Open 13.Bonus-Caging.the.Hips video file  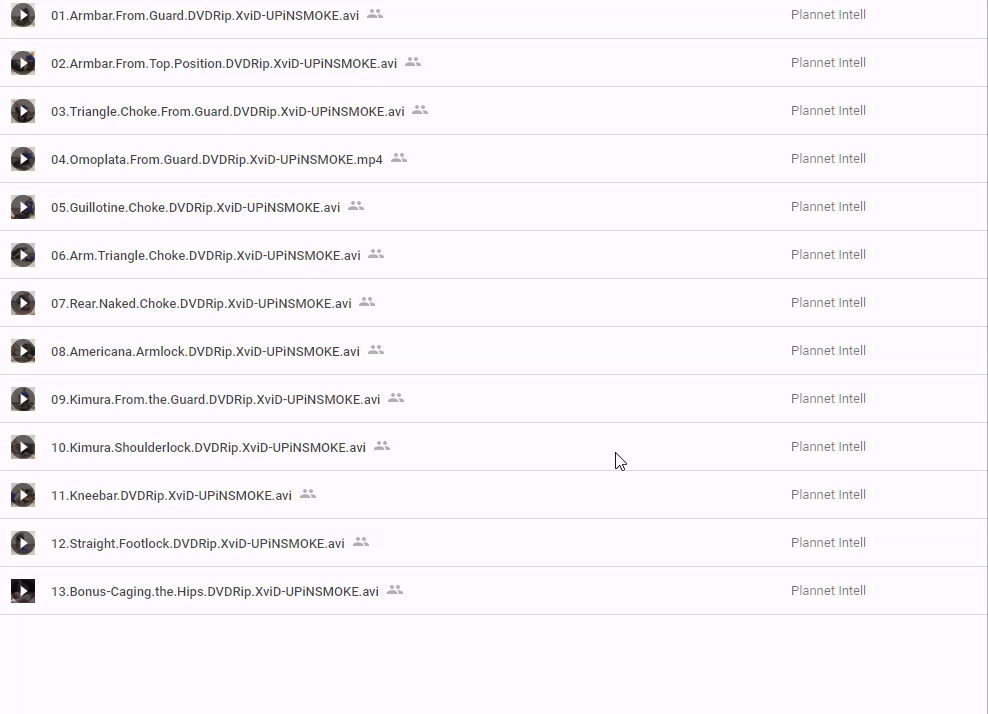point(214,591)
